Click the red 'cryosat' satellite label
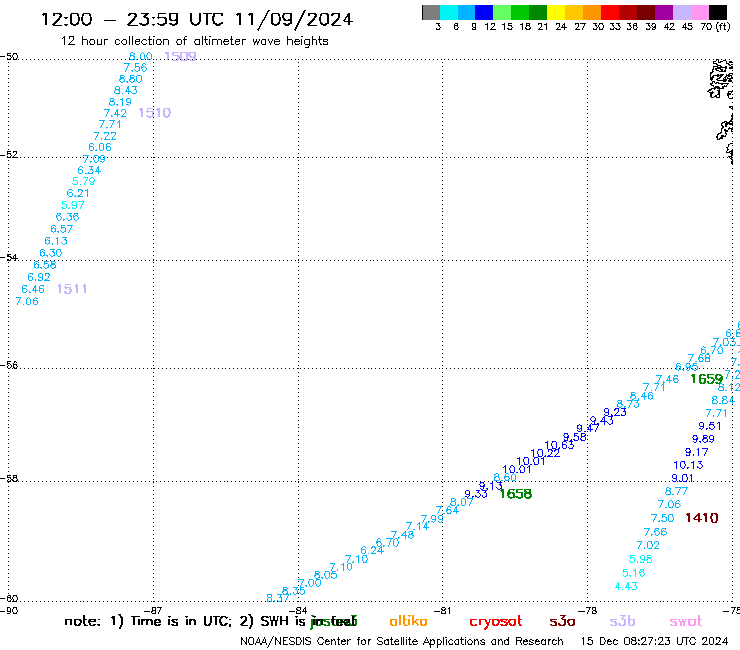The width and height of the screenshot is (740, 650). pyautogui.click(x=496, y=622)
